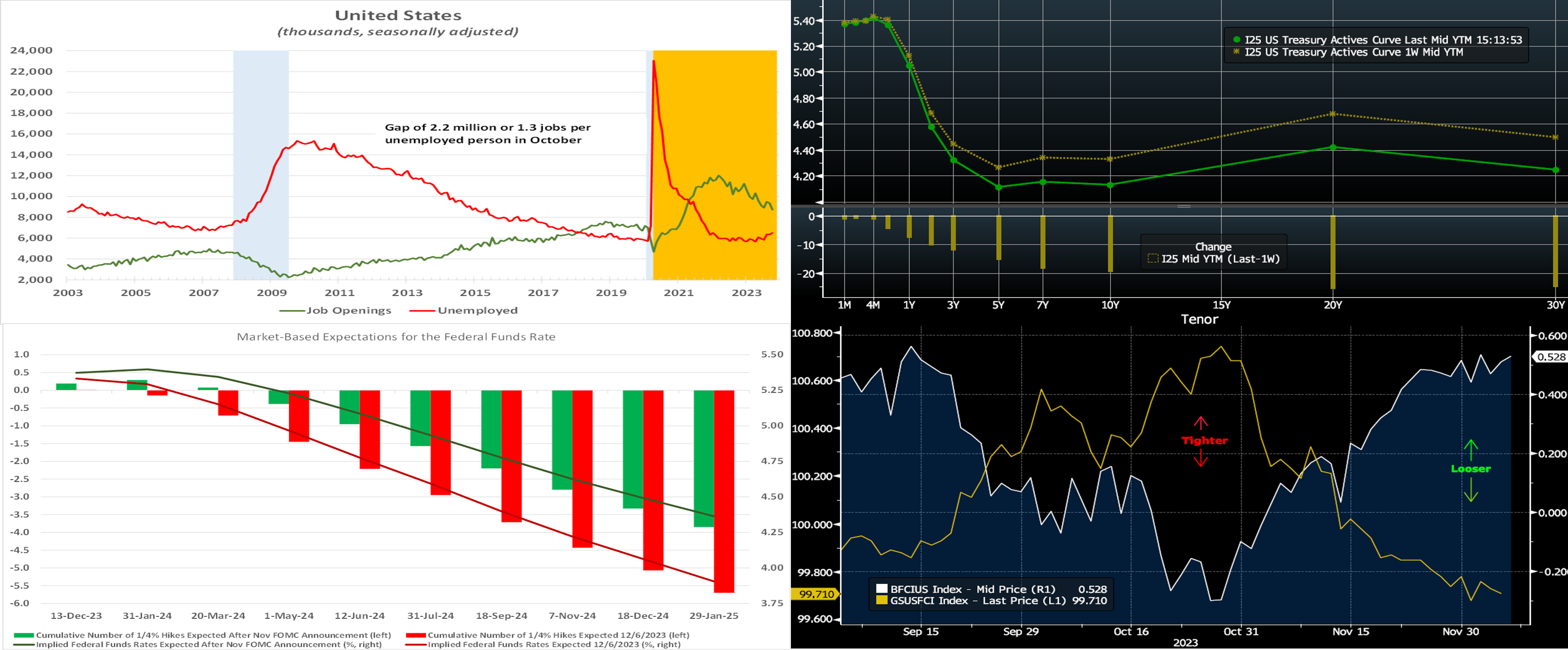This screenshot has width=1568, height=650.
Task: Click green dot marker for Last Mid YTM legend
Action: pyautogui.click(x=1236, y=40)
